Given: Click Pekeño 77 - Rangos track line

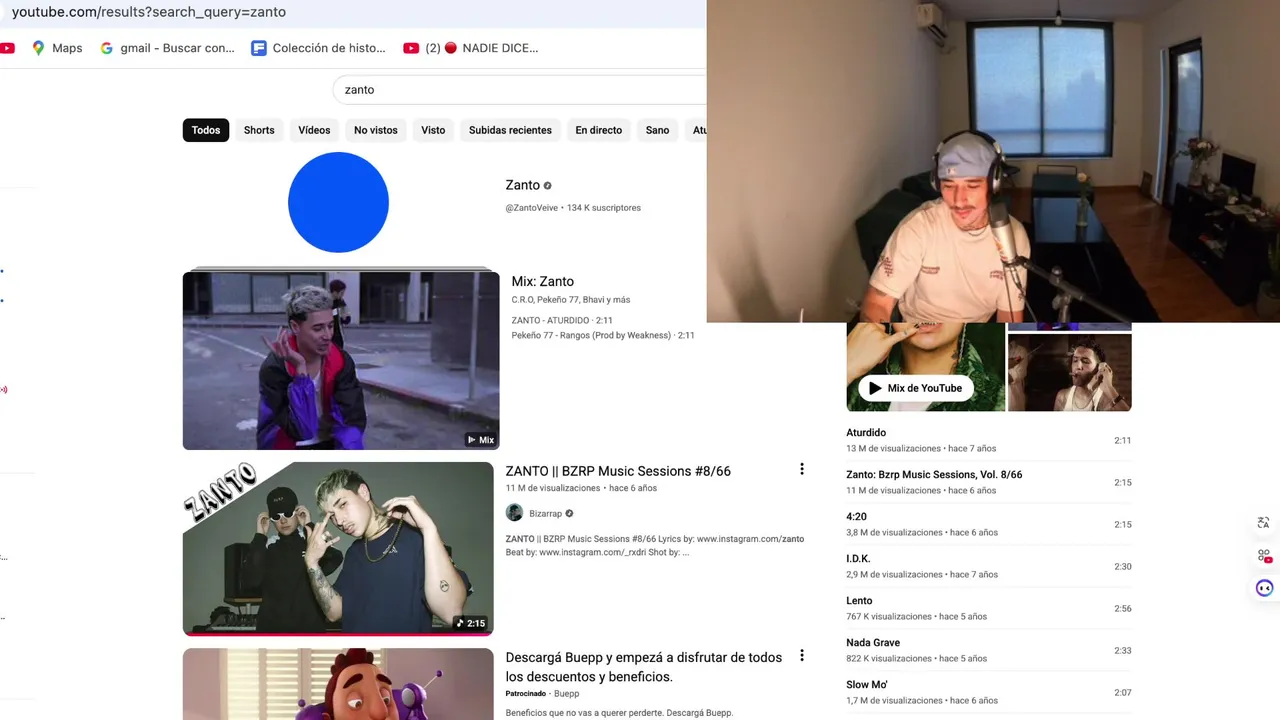Looking at the screenshot, I should [603, 335].
